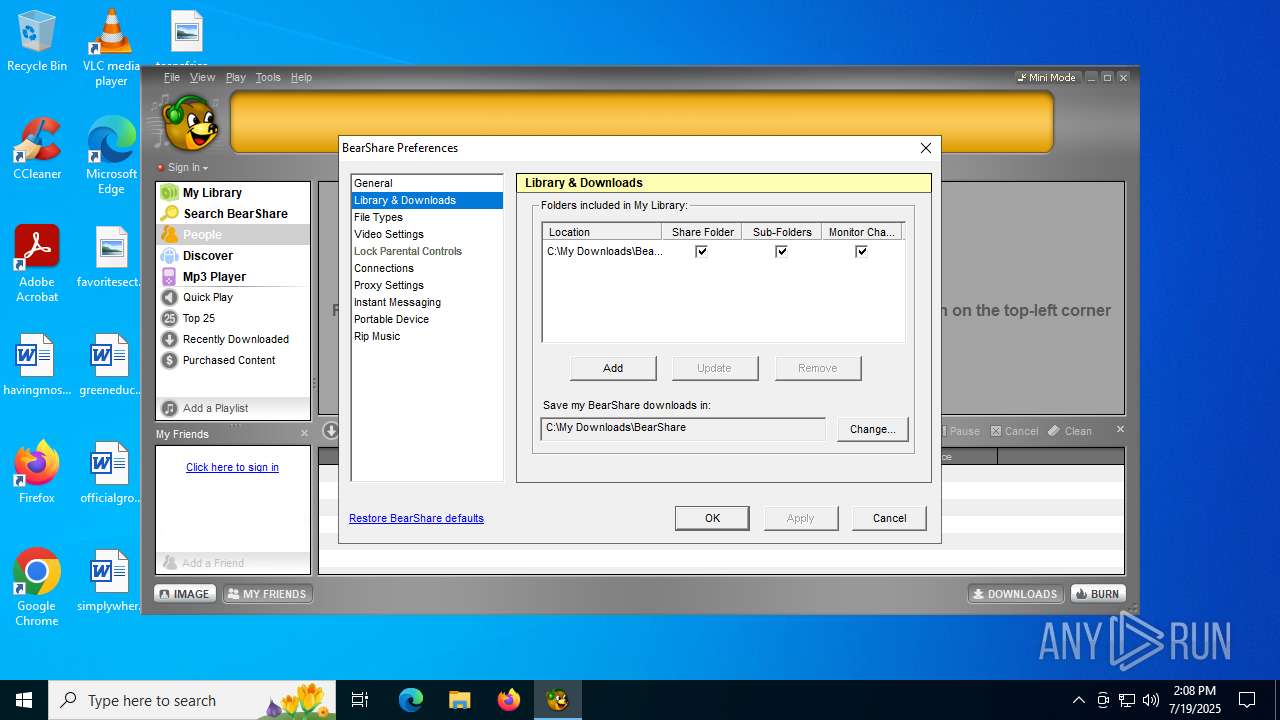Open CCleaner desktop shortcut
Viewport: 1280px width, 720px height.
tap(37, 149)
